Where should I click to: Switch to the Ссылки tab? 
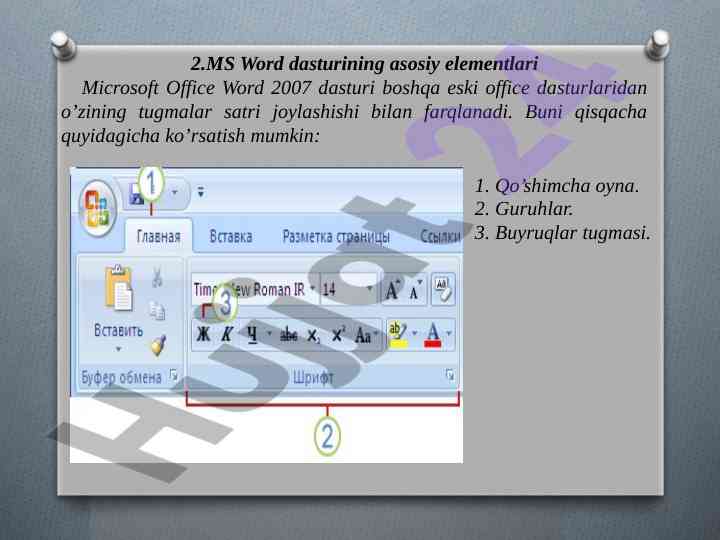point(441,236)
